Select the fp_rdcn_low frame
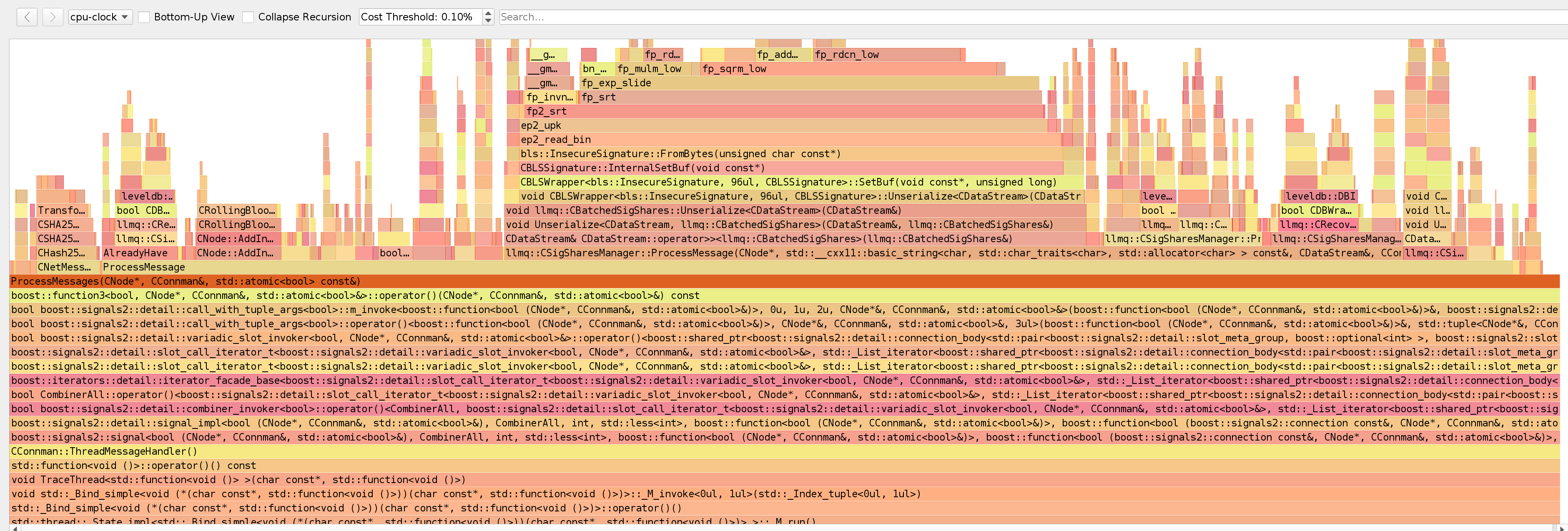The width and height of the screenshot is (1568, 531). tap(887, 54)
